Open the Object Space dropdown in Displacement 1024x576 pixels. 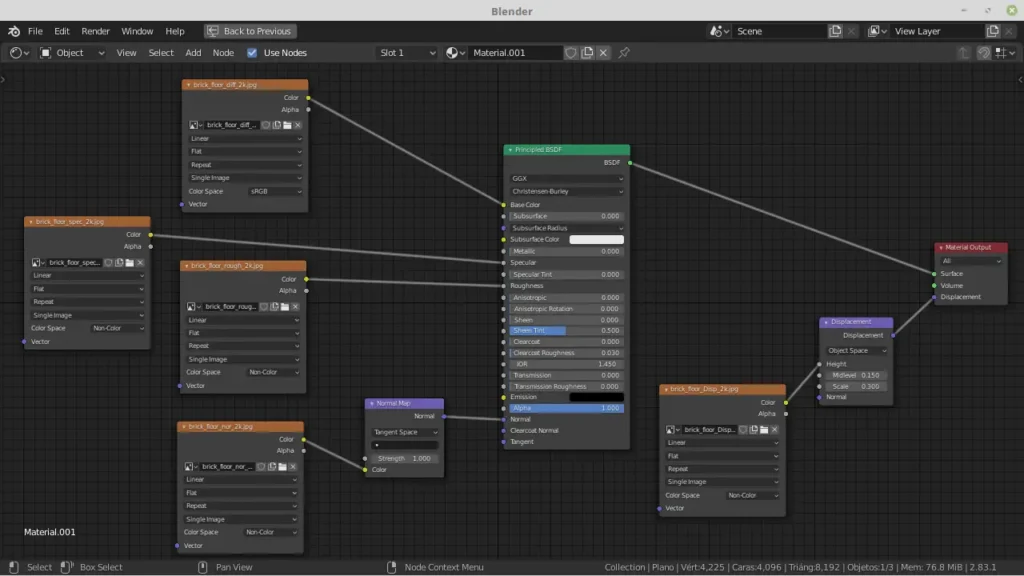coord(856,351)
